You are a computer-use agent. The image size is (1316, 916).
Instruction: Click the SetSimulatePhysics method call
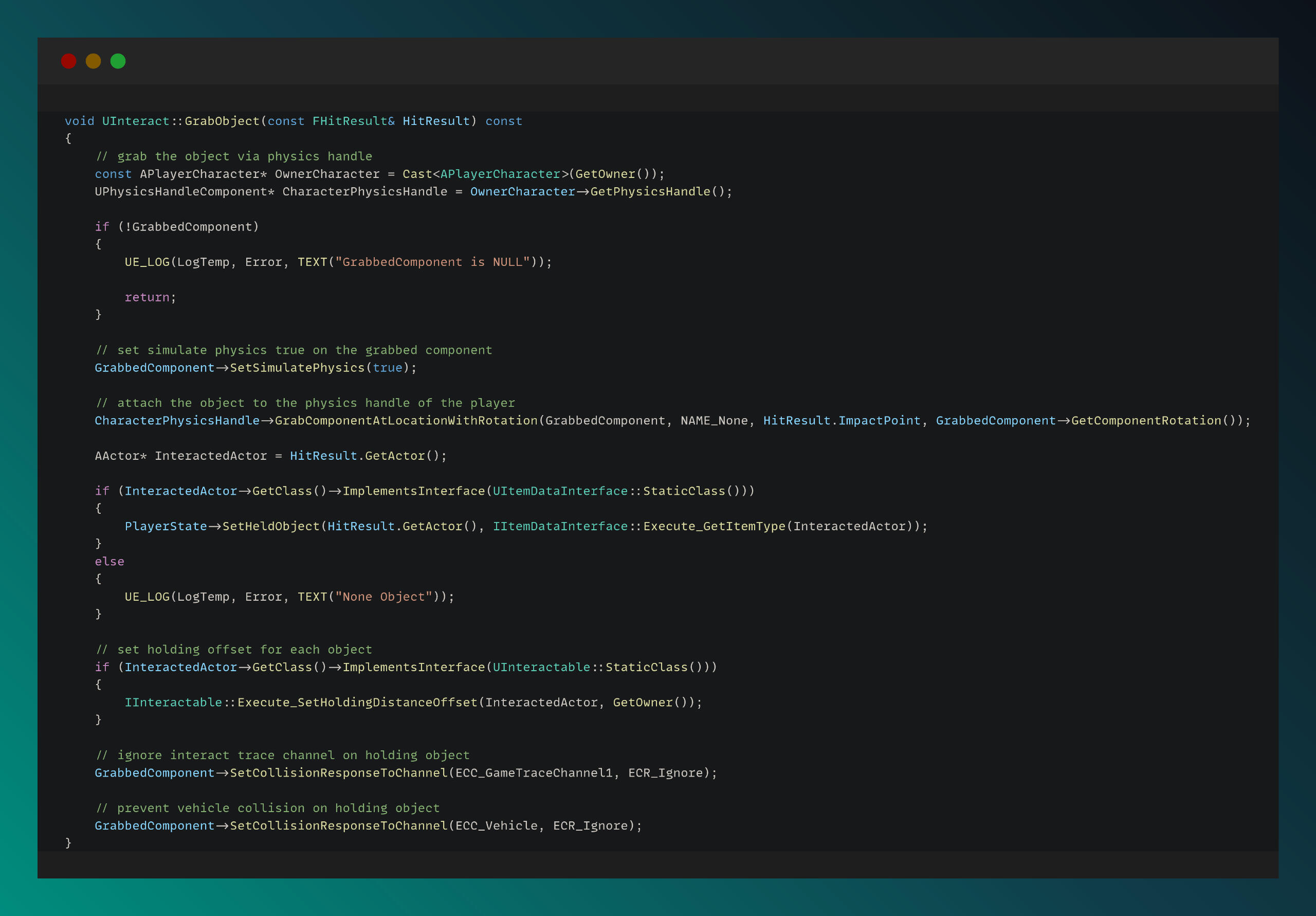(297, 368)
